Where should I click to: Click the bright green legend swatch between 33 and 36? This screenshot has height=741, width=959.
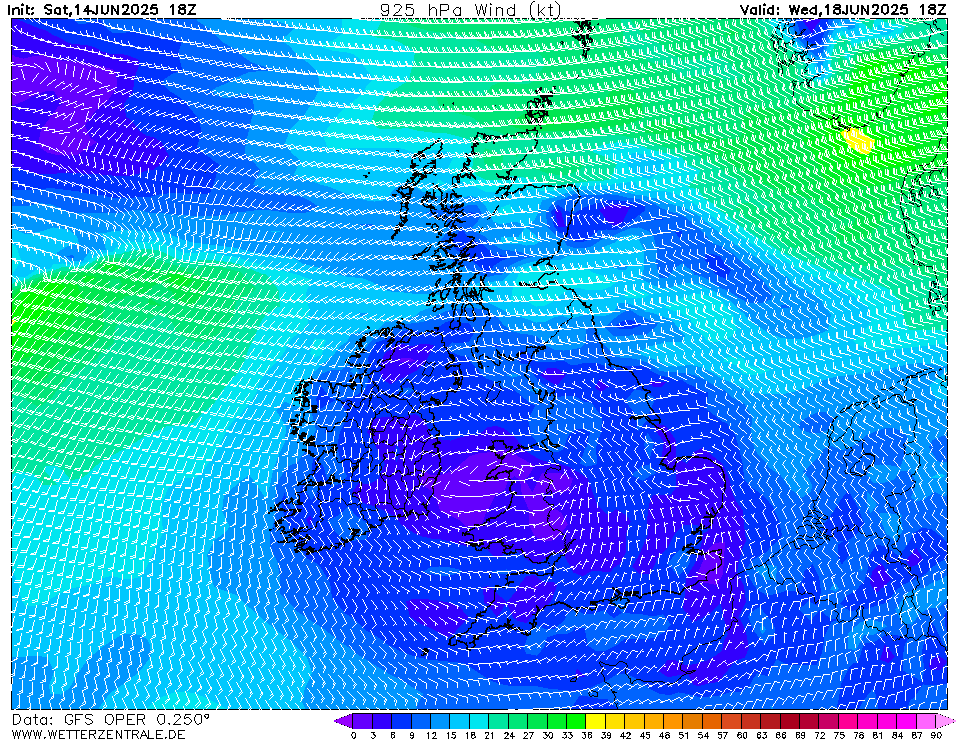click(x=576, y=721)
